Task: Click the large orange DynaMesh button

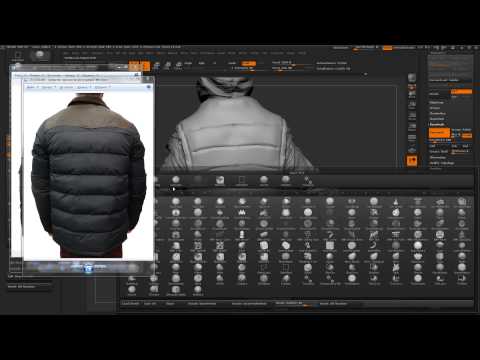Action: 439,133
